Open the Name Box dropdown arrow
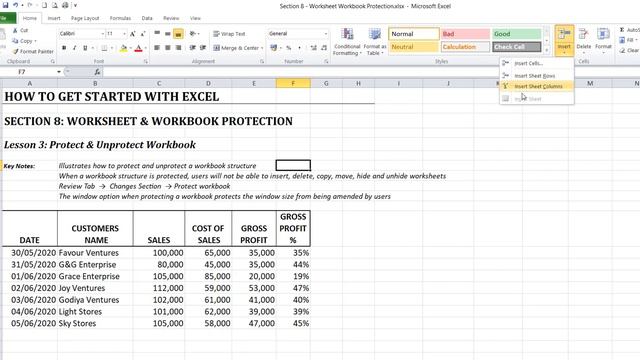The width and height of the screenshot is (640, 360). pos(59,72)
